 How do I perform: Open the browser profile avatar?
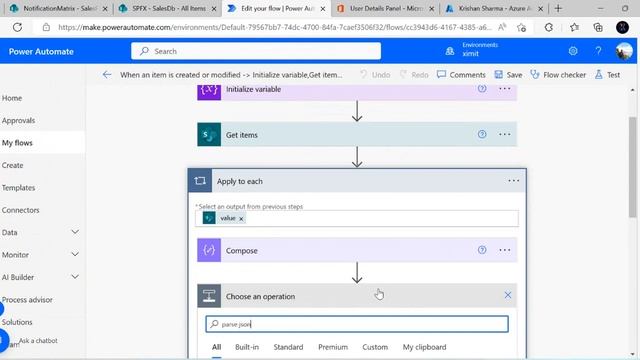click(622, 27)
